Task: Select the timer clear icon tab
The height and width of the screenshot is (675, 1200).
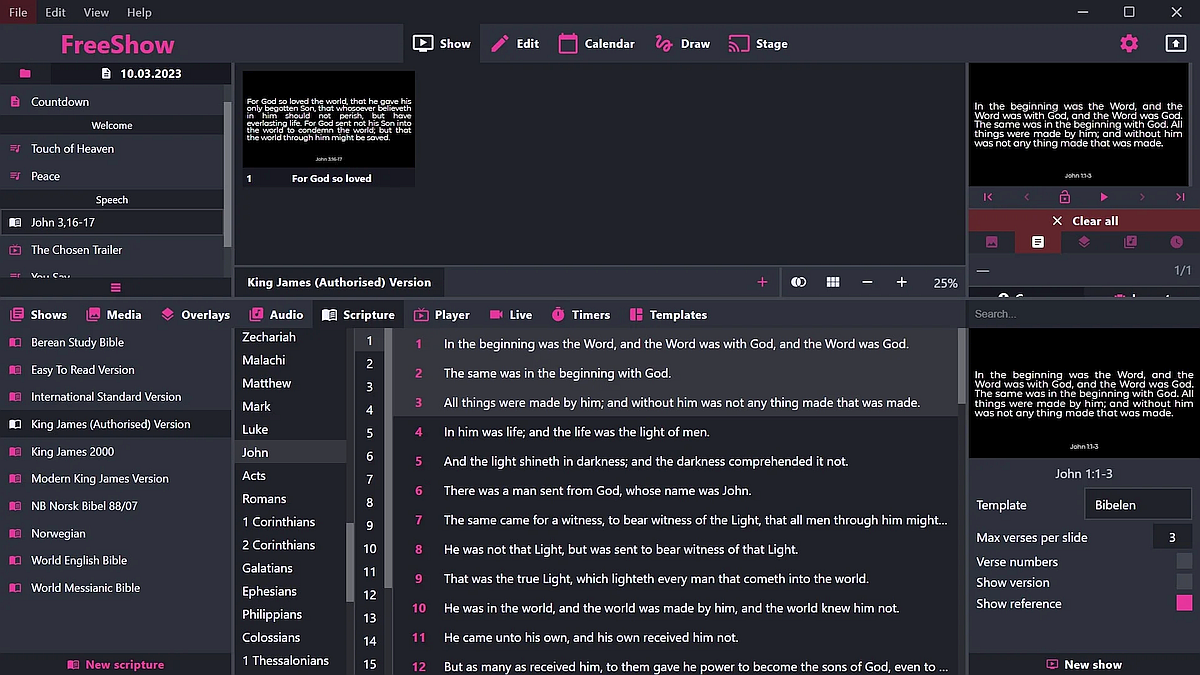Action: [1176, 242]
